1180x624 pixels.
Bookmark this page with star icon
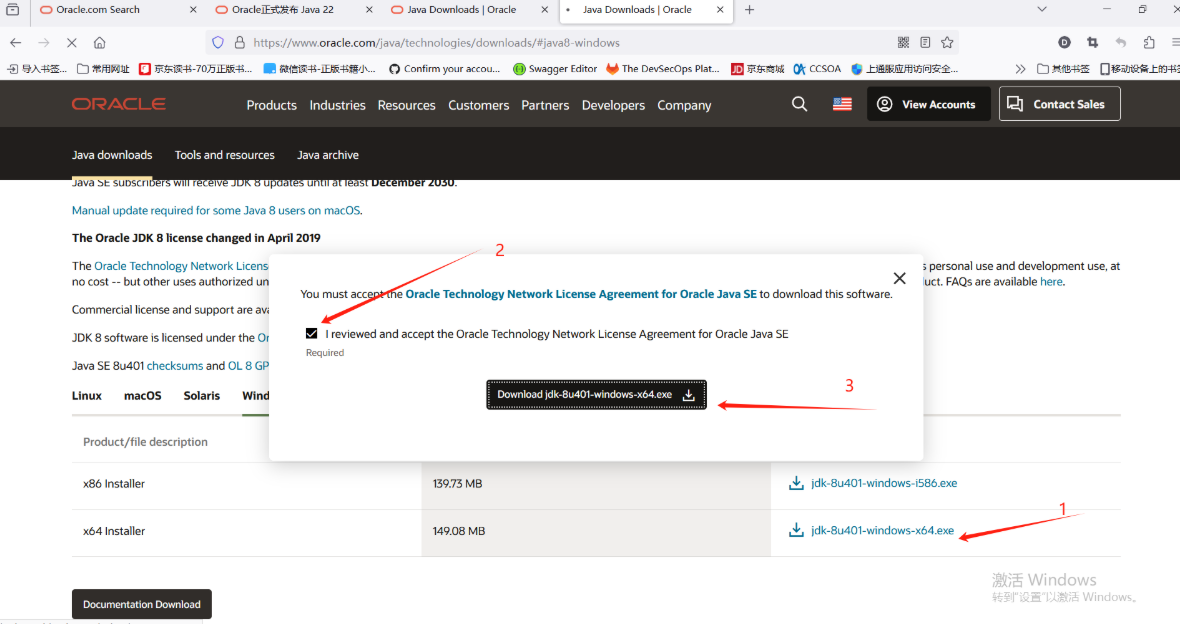[947, 43]
